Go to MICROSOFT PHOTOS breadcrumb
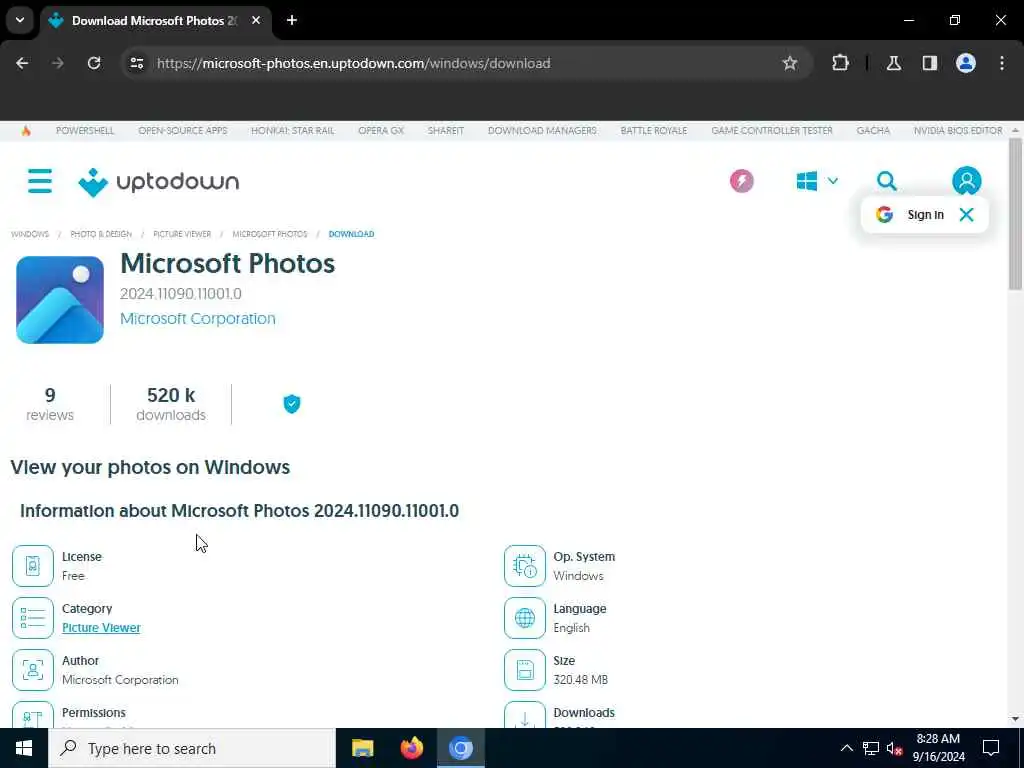The width and height of the screenshot is (1024, 768). point(270,234)
